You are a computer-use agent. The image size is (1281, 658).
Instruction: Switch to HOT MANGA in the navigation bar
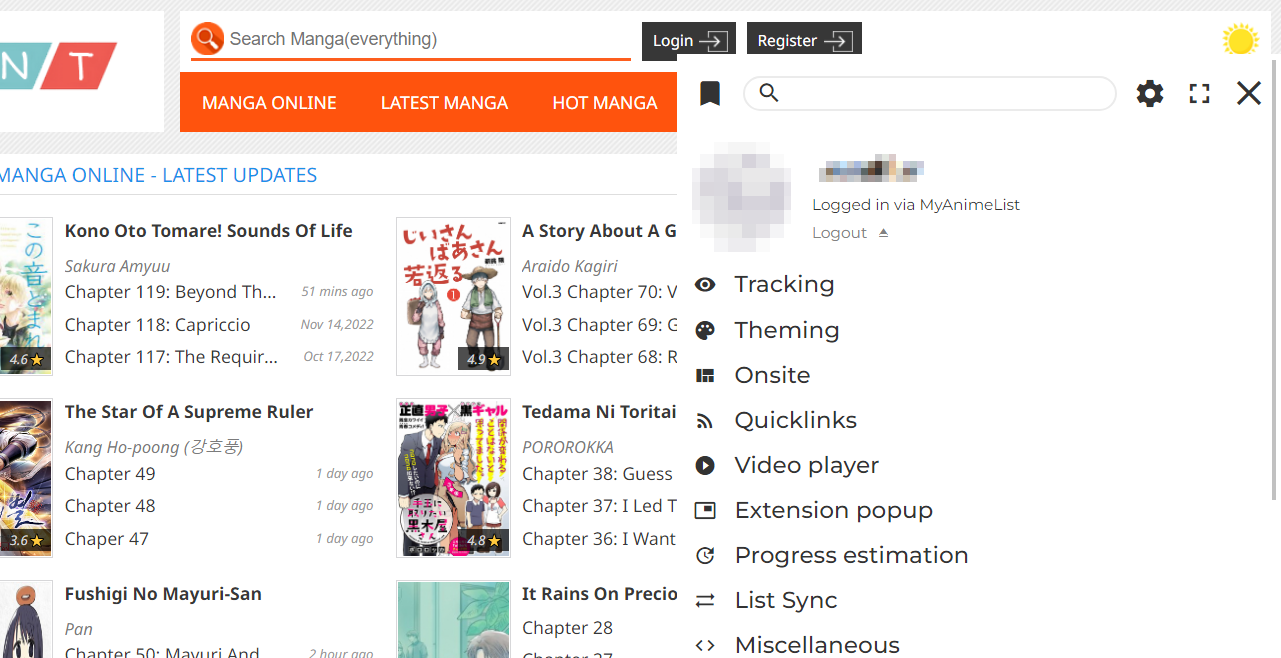click(605, 102)
